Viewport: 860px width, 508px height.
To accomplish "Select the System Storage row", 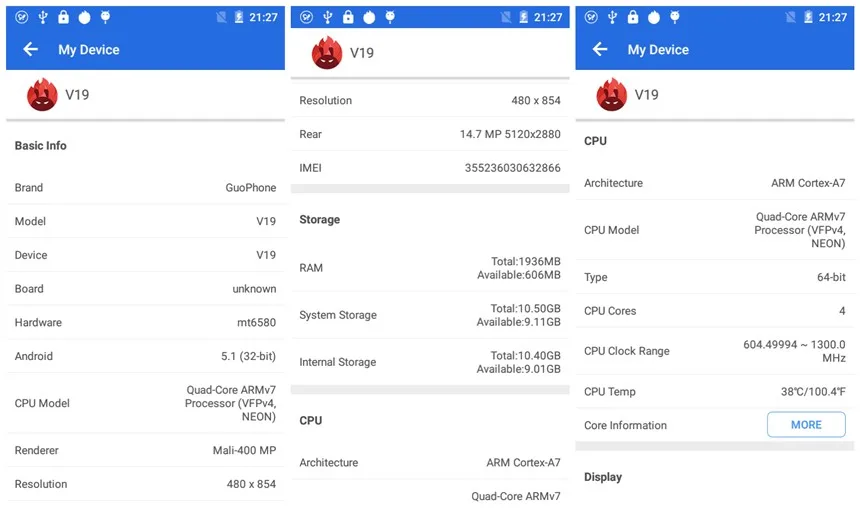I will pyautogui.click(x=430, y=315).
